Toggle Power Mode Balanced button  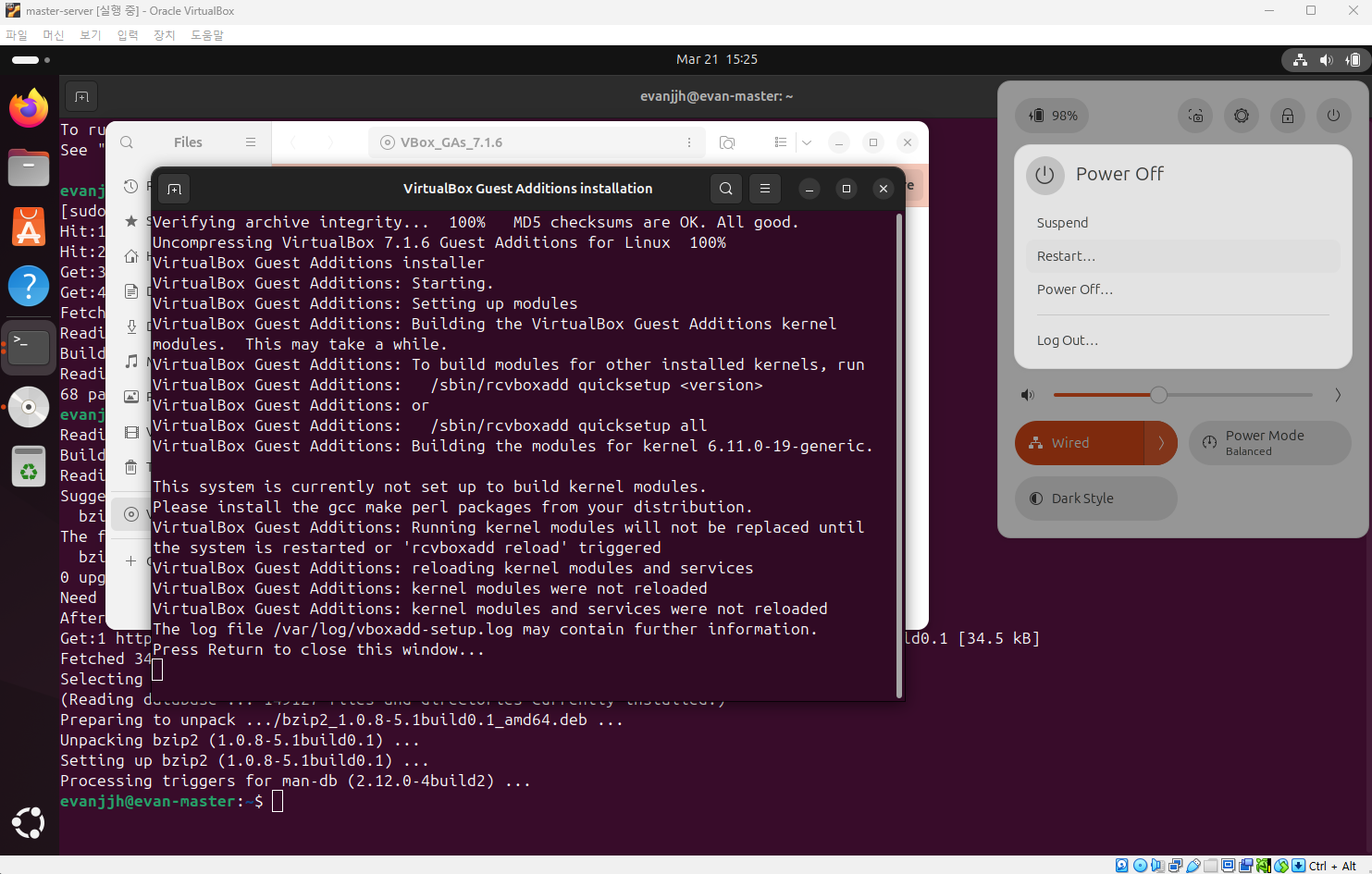click(1269, 443)
